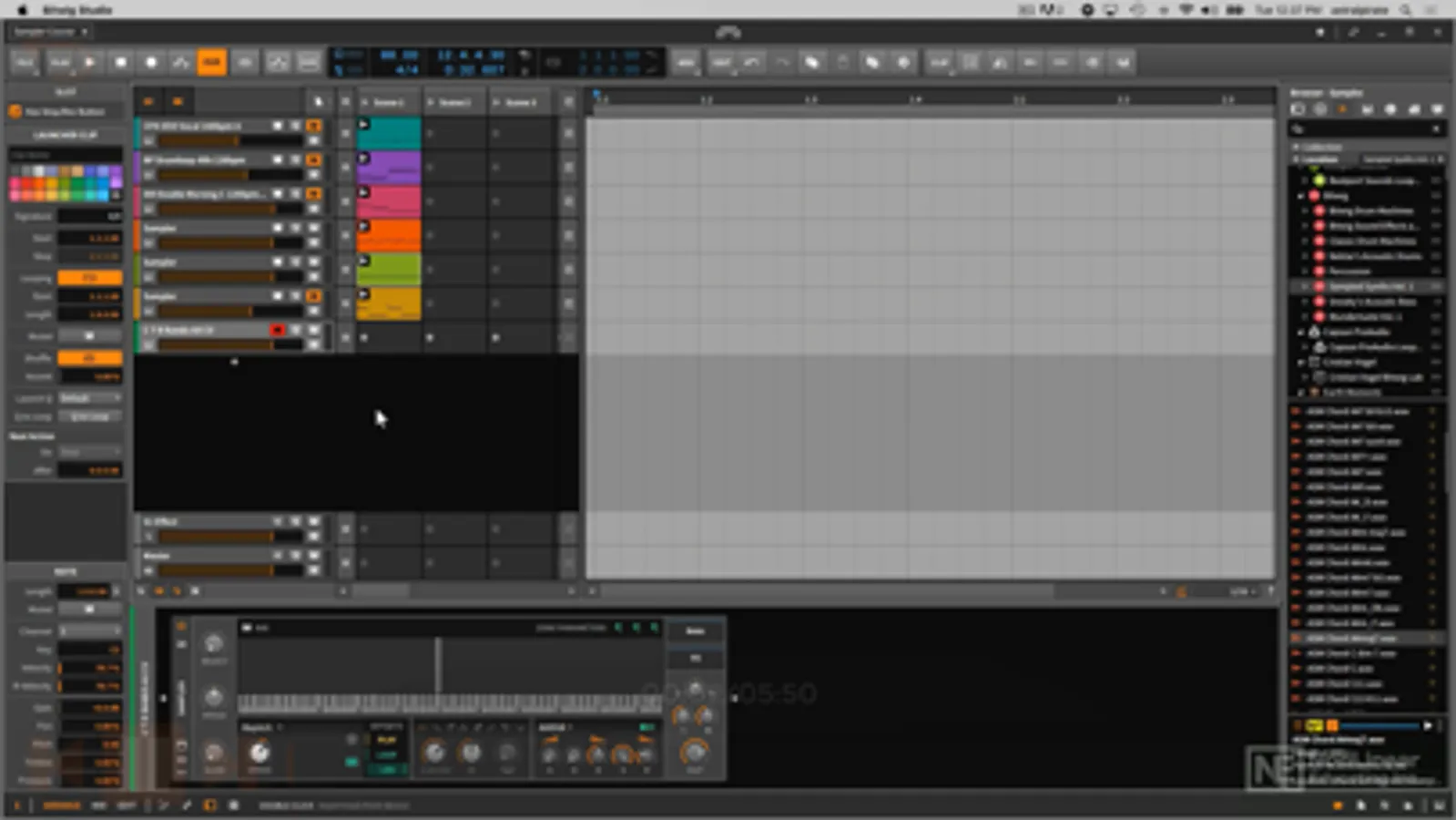Disarm the red record button on last track
Screen dimensions: 1456x820
[278, 330]
